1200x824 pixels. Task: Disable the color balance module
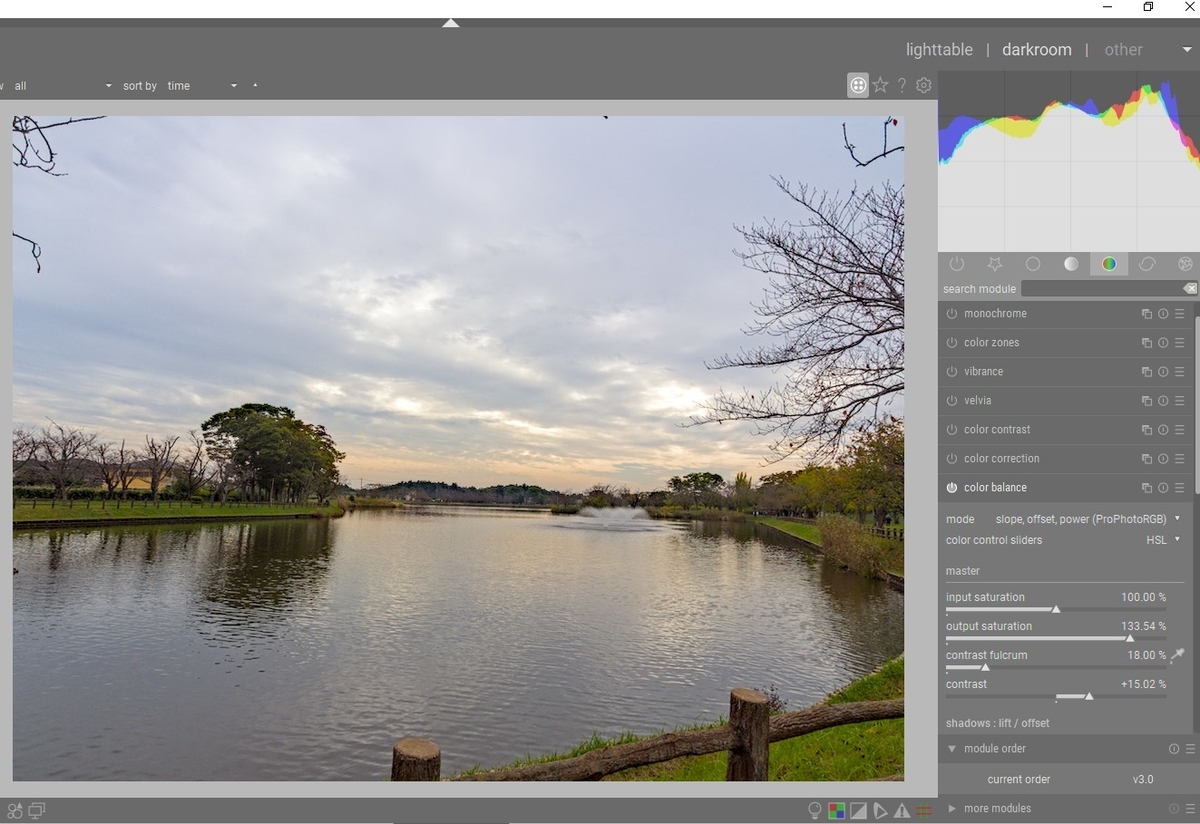click(952, 488)
